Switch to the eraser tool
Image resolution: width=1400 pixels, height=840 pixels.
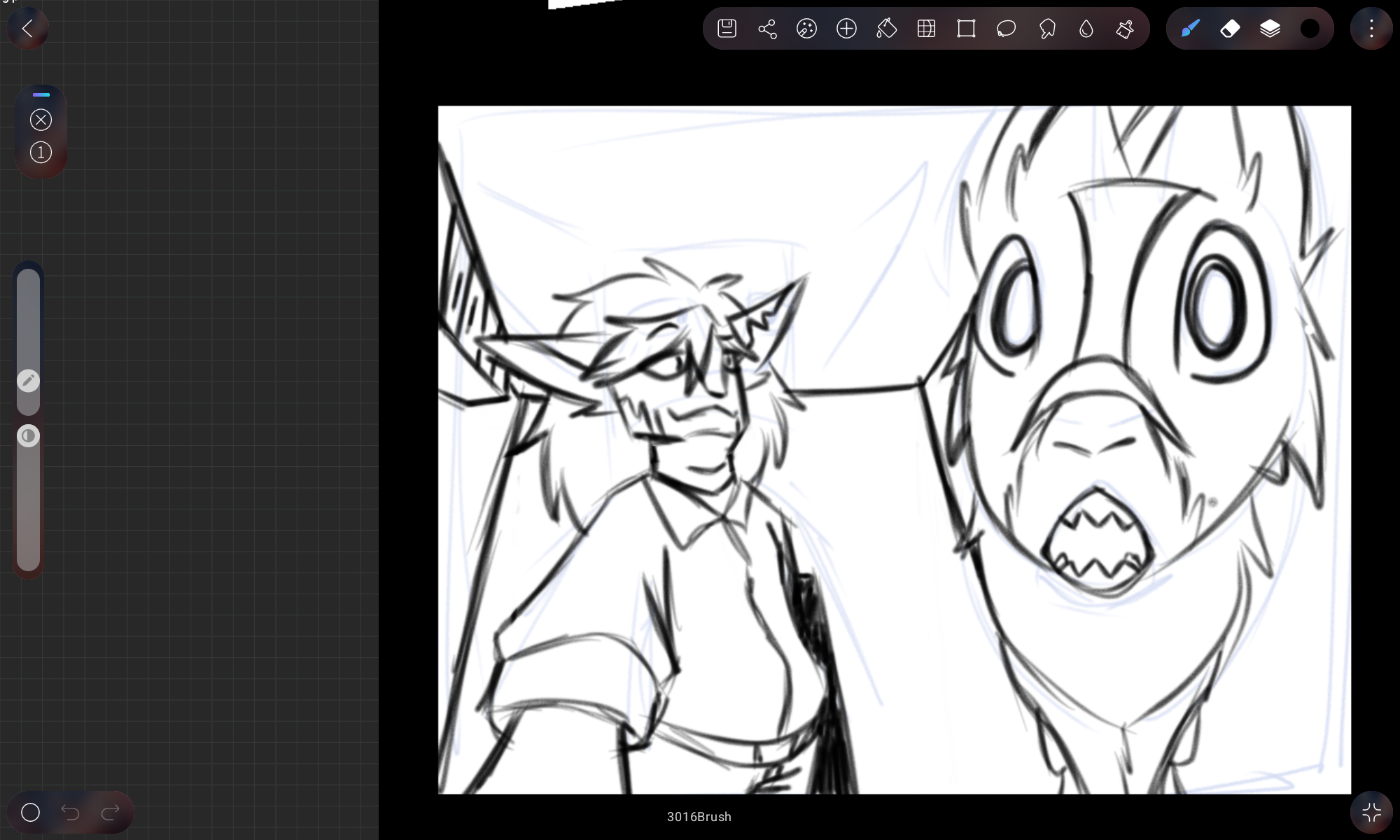coord(1230,29)
